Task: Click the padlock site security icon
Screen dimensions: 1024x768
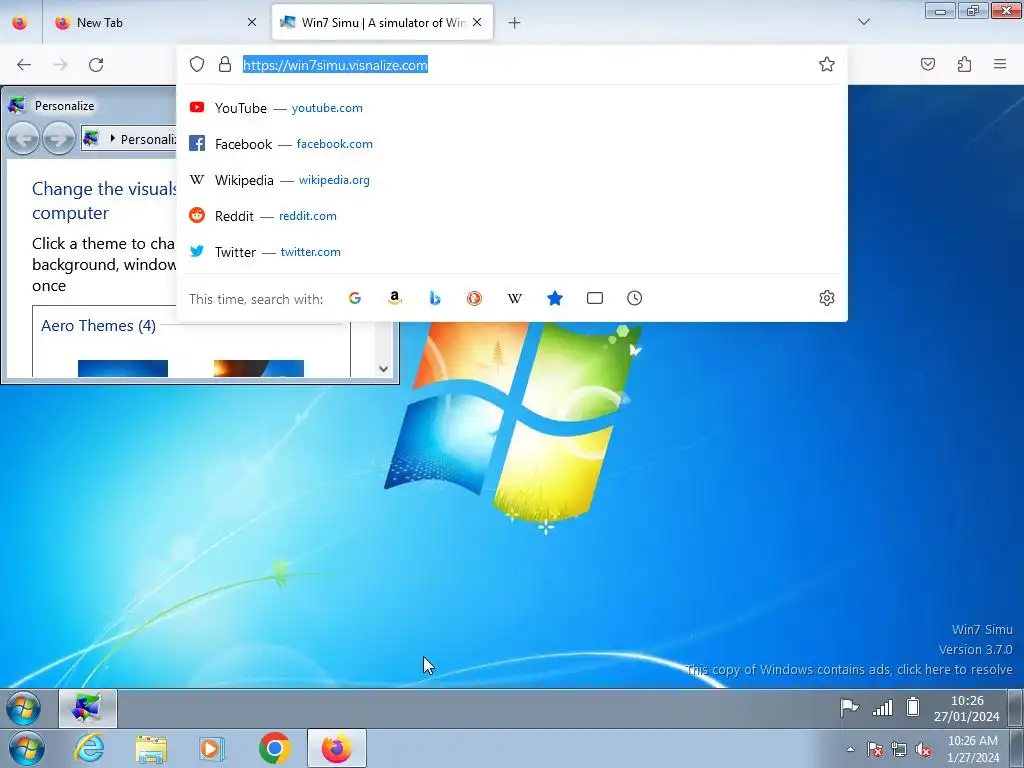Action: point(225,64)
